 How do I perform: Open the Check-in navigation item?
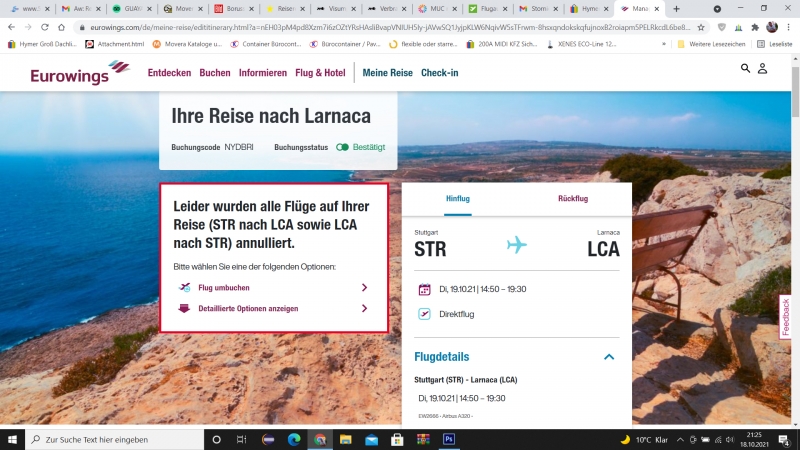click(x=439, y=73)
